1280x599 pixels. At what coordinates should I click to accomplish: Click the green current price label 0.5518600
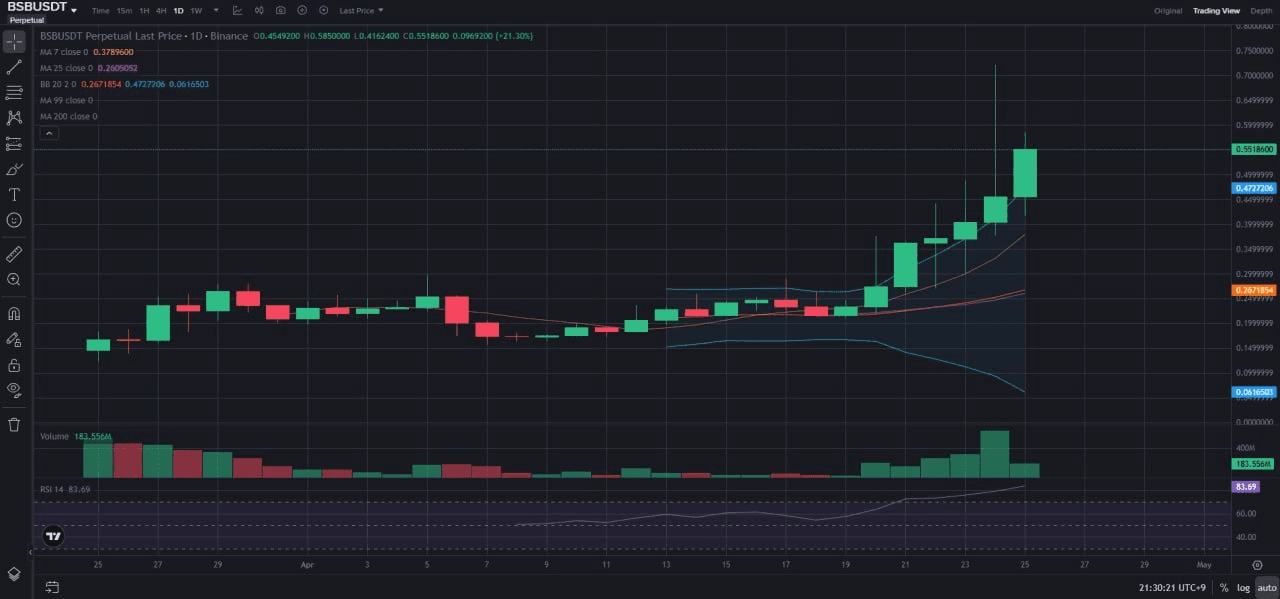1255,149
